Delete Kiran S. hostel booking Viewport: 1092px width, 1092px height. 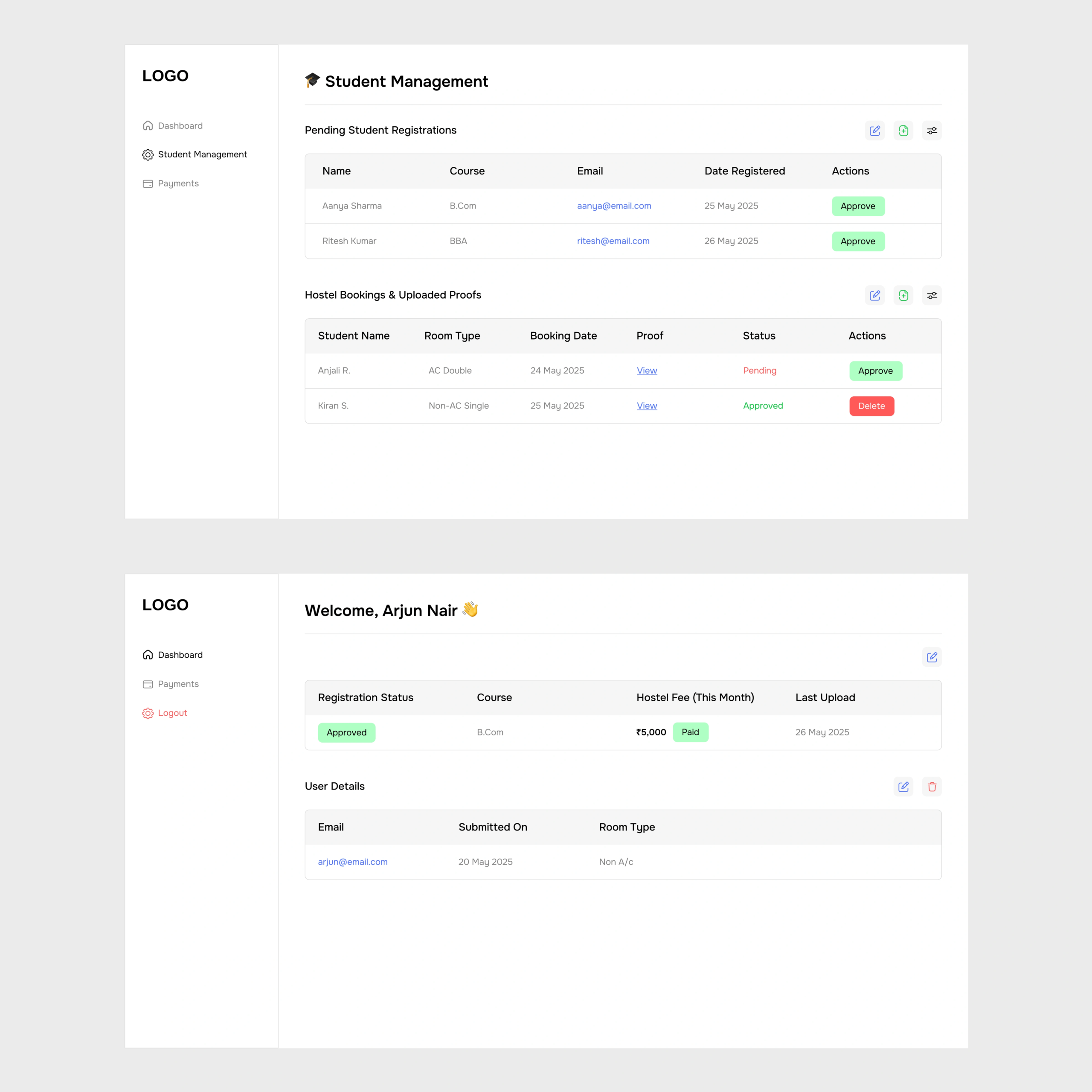[871, 406]
